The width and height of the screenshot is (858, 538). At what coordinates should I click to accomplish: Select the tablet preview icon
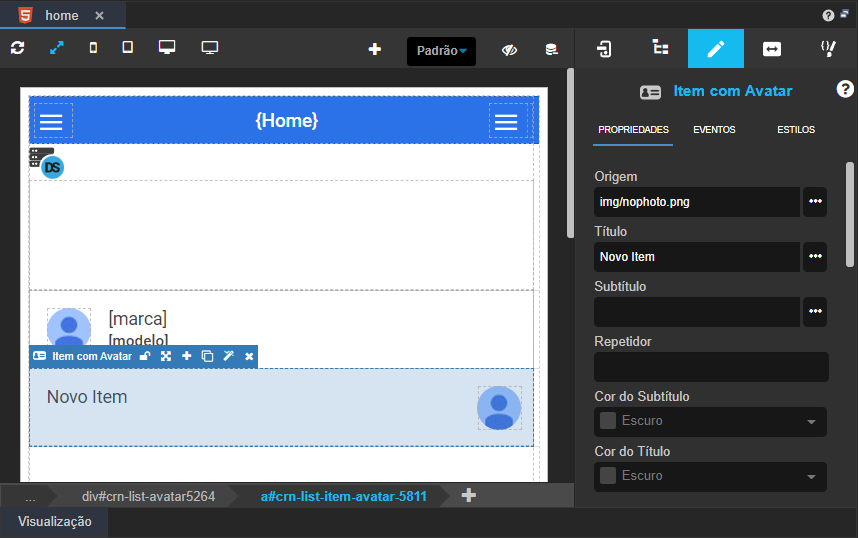(x=127, y=48)
